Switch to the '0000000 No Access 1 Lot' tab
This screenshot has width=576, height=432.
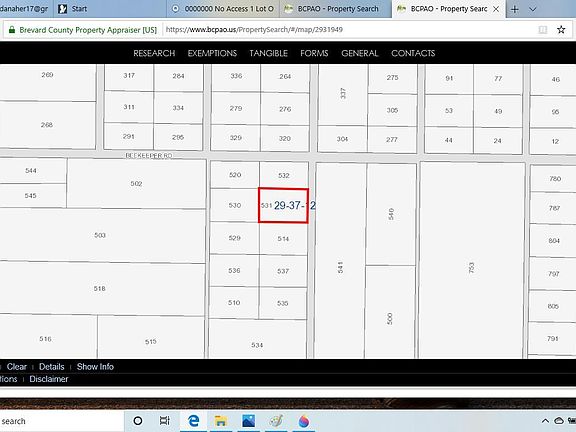point(223,9)
